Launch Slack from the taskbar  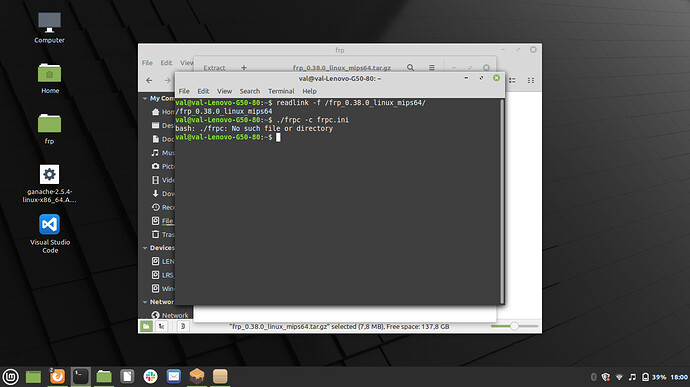coord(150,376)
